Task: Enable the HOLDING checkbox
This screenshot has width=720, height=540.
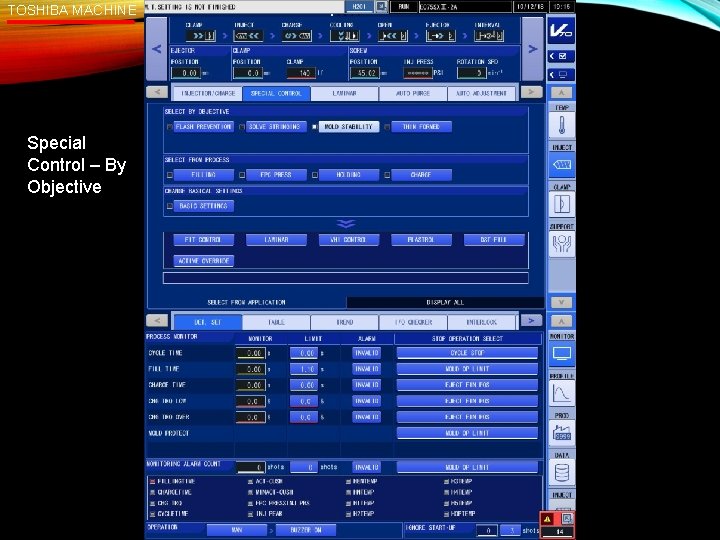Action: [x=315, y=175]
